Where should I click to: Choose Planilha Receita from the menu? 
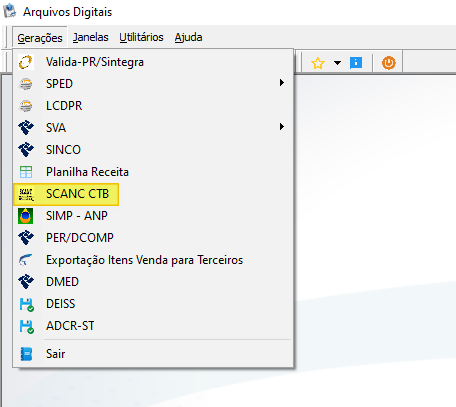click(x=153, y=172)
